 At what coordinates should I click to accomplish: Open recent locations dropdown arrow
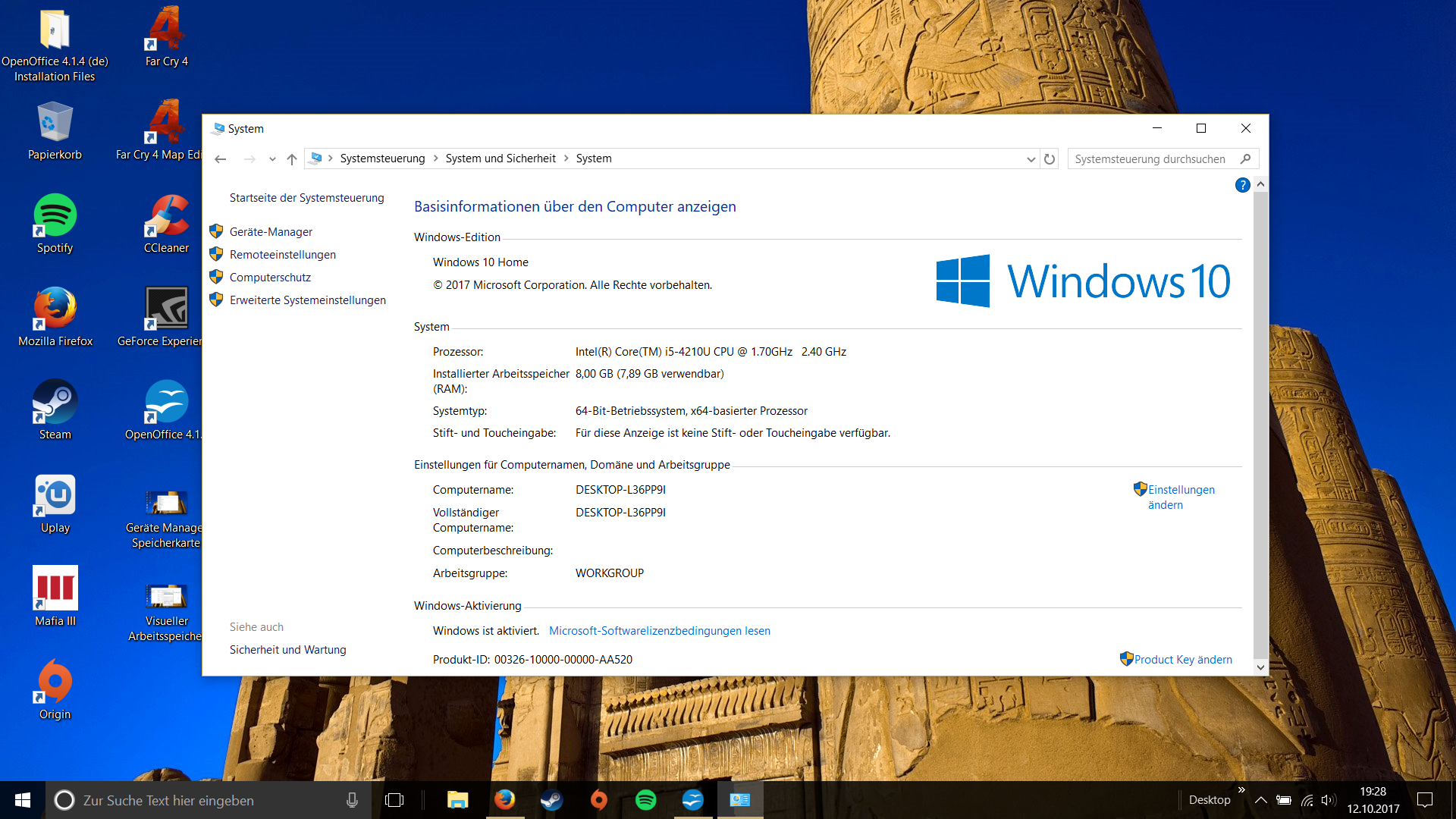[272, 159]
